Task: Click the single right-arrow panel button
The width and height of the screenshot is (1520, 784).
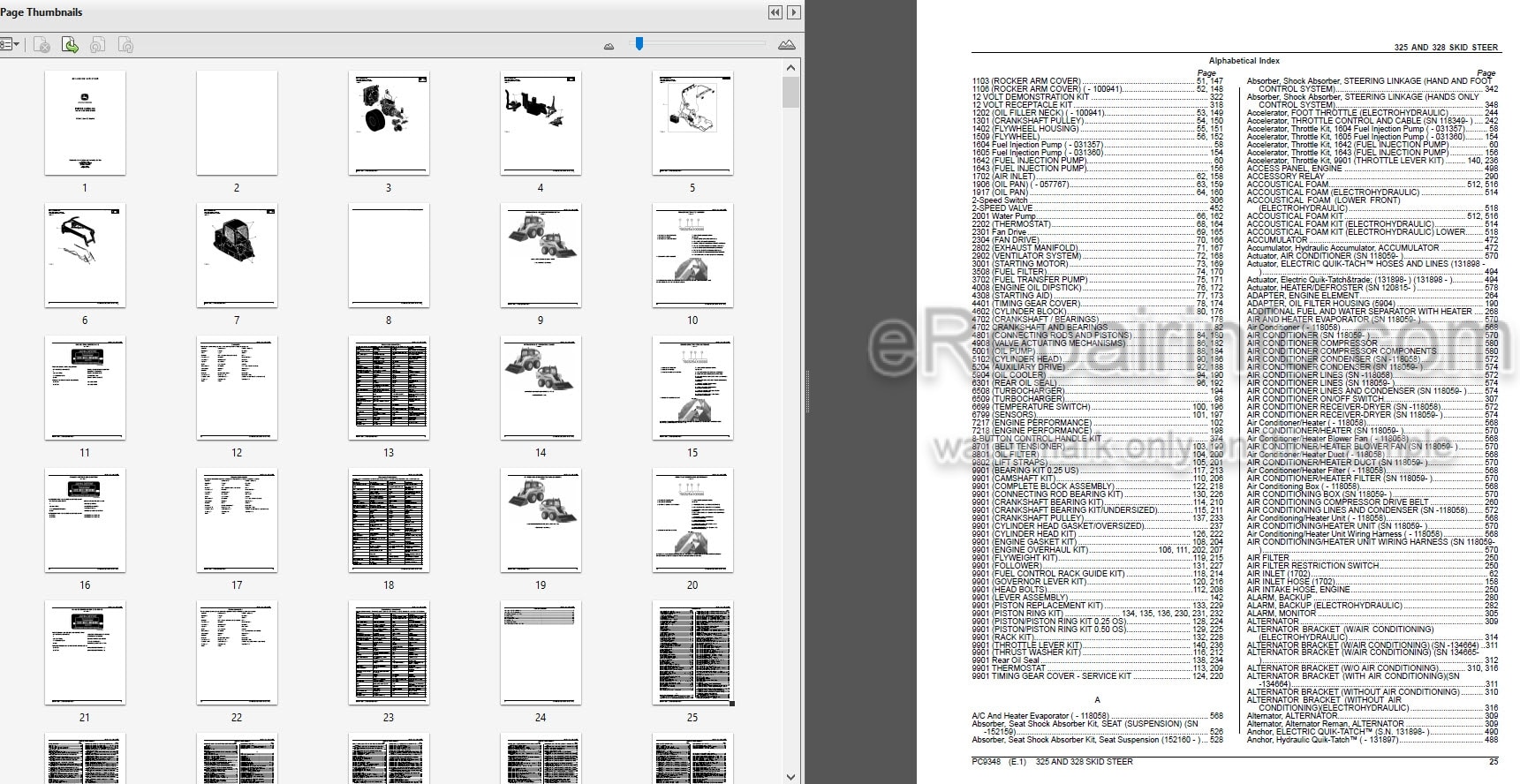Action: (794, 12)
